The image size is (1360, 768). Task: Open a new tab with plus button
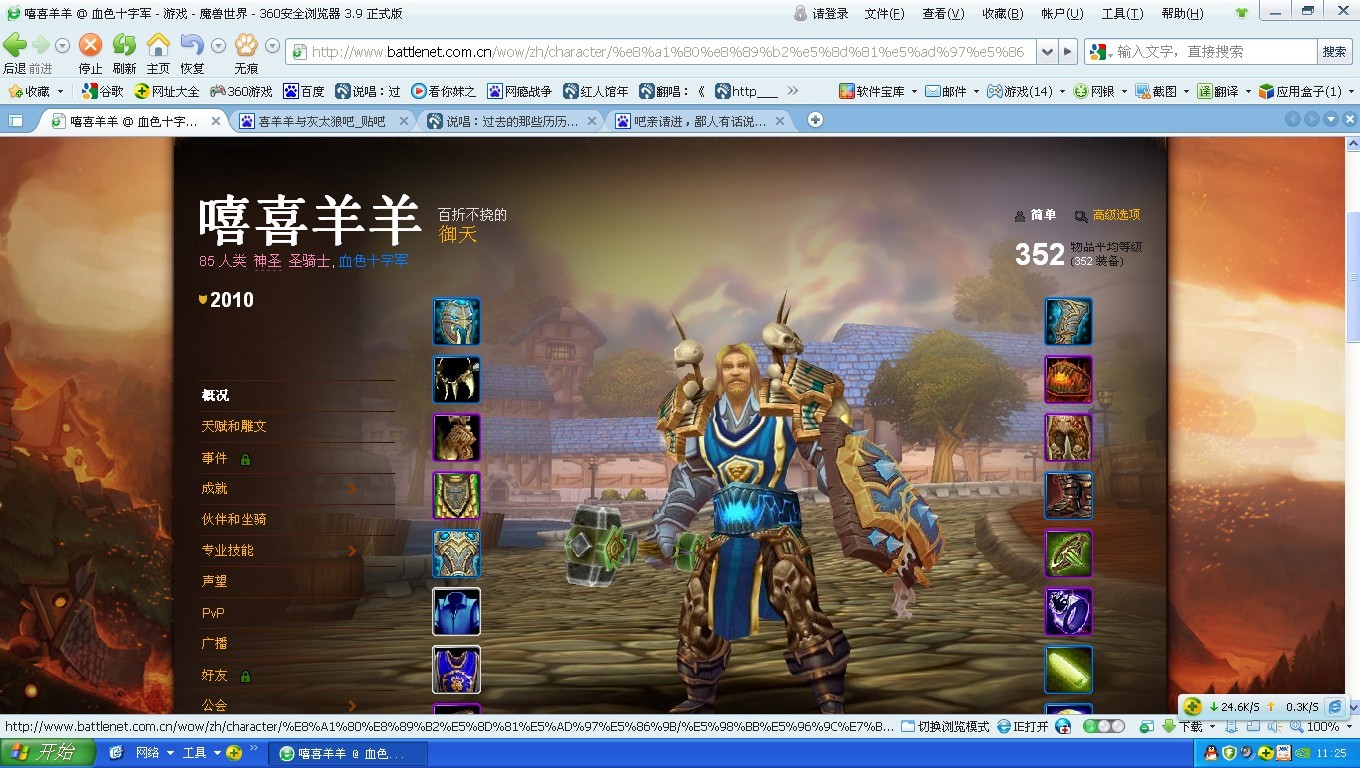pos(815,120)
